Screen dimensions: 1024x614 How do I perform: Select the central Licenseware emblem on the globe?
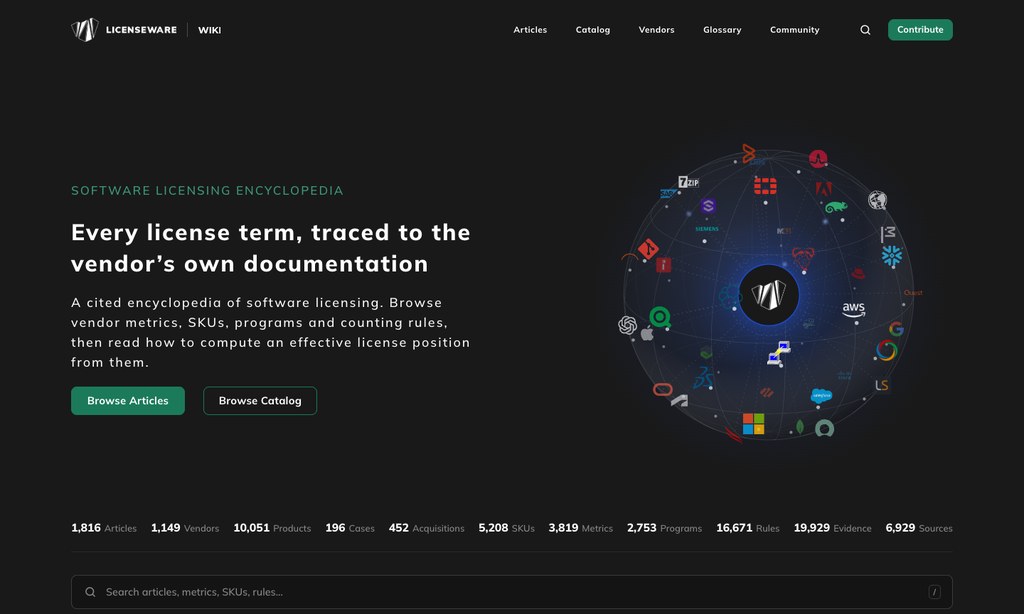[x=769, y=295]
